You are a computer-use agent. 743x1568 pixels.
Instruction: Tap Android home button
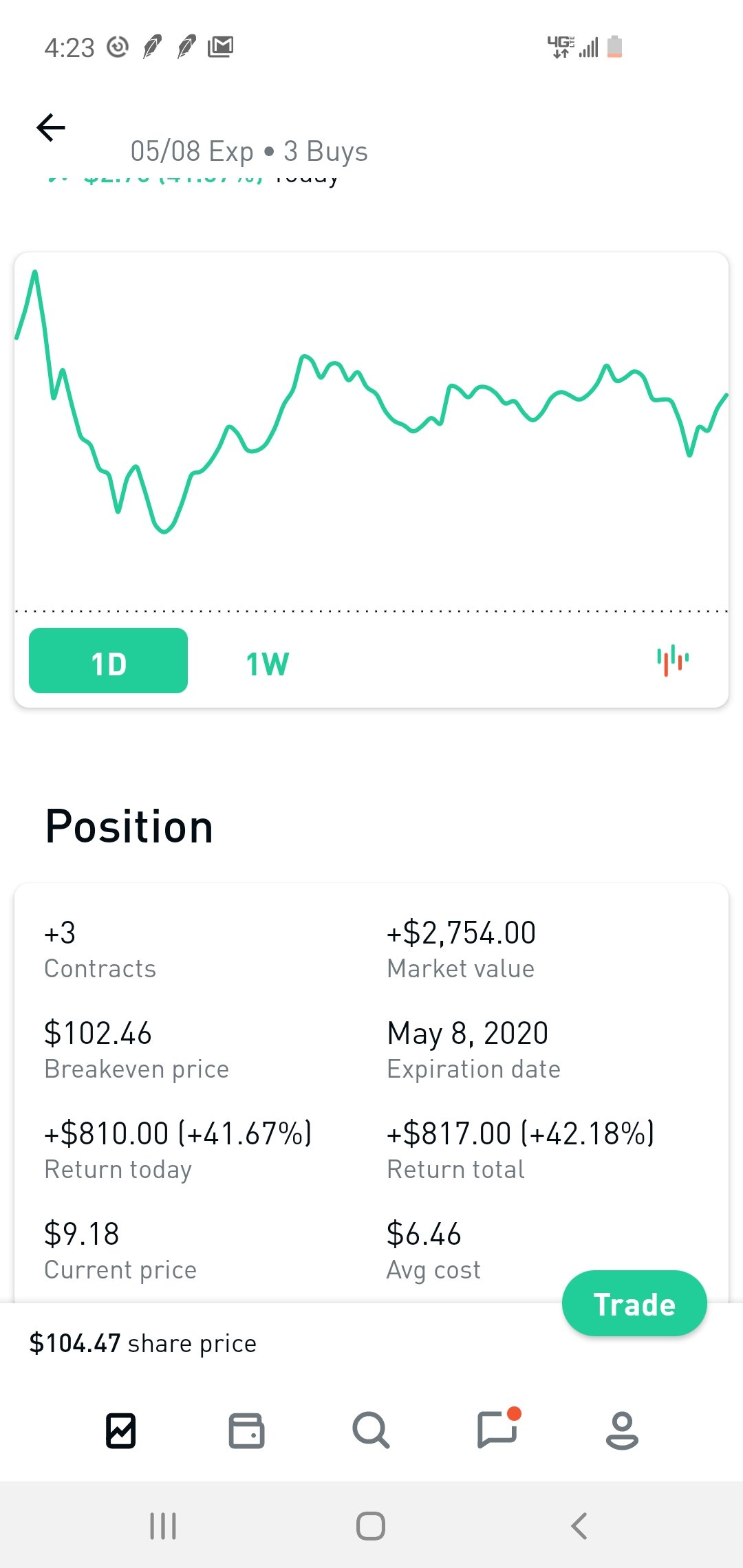(371, 1526)
